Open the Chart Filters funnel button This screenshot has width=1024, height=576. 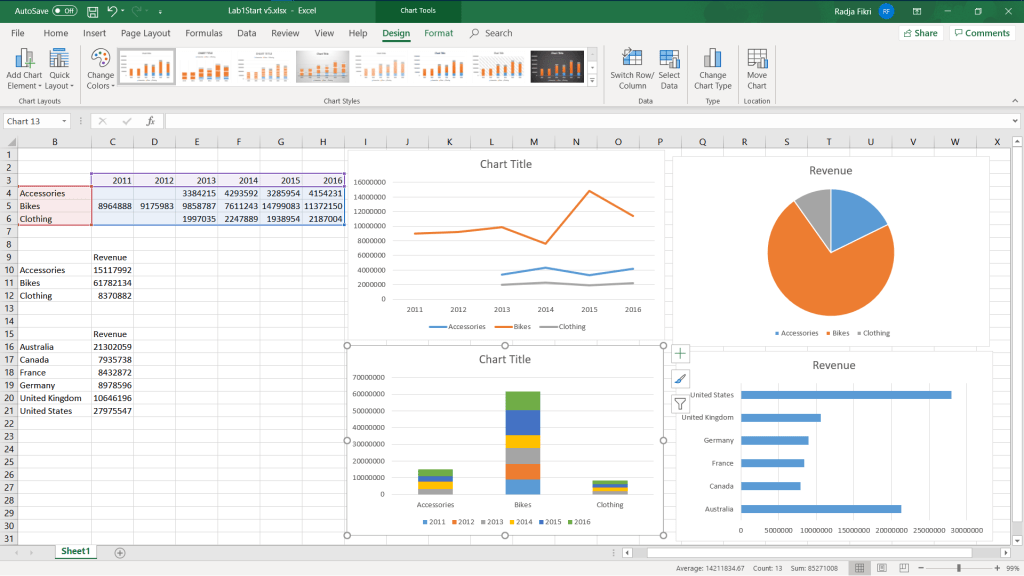pyautogui.click(x=680, y=404)
